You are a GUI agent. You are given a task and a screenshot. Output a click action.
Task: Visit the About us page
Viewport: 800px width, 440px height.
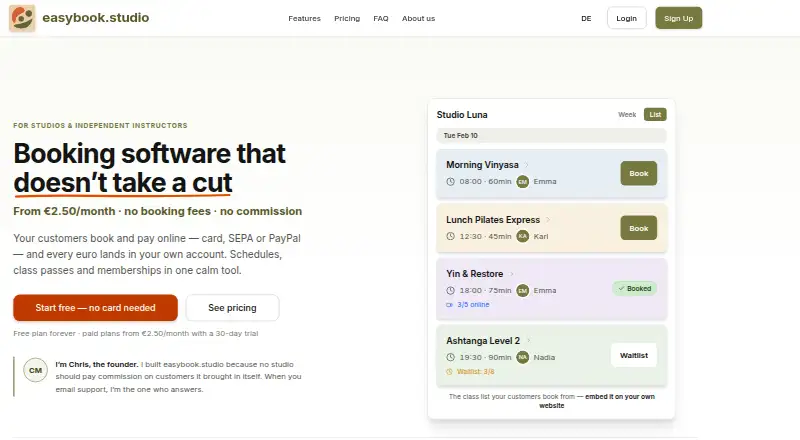pyautogui.click(x=418, y=18)
